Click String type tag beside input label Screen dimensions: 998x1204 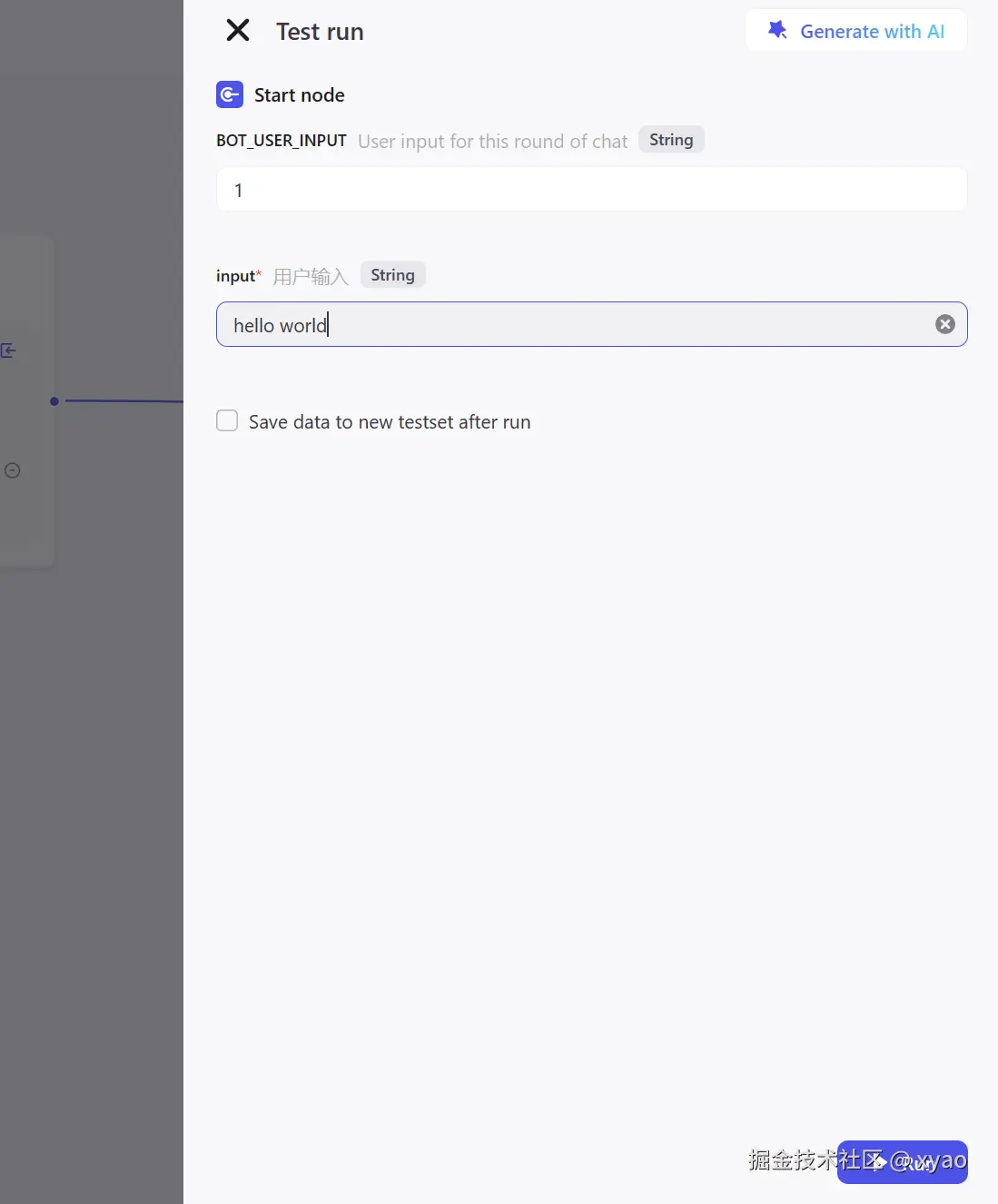392,275
